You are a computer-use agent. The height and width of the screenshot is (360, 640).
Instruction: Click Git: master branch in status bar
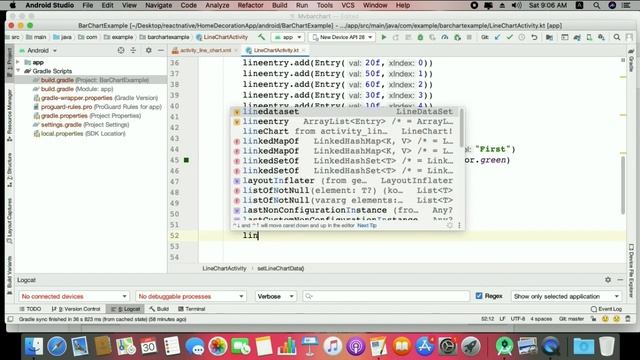571,319
